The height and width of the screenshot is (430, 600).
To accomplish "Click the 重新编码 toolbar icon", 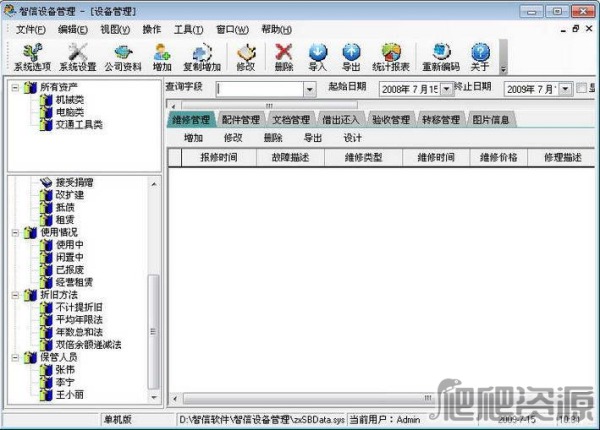I will coord(441,57).
